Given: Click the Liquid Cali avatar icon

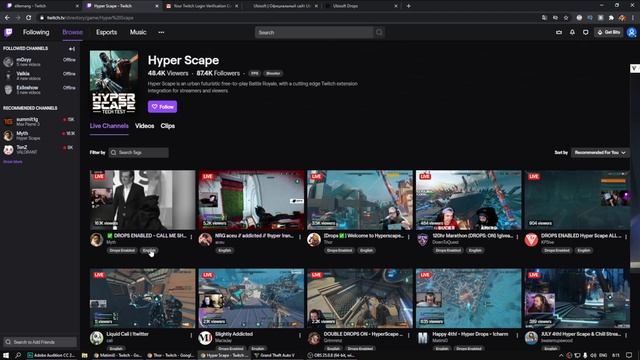Looking at the screenshot, I should tap(97, 338).
